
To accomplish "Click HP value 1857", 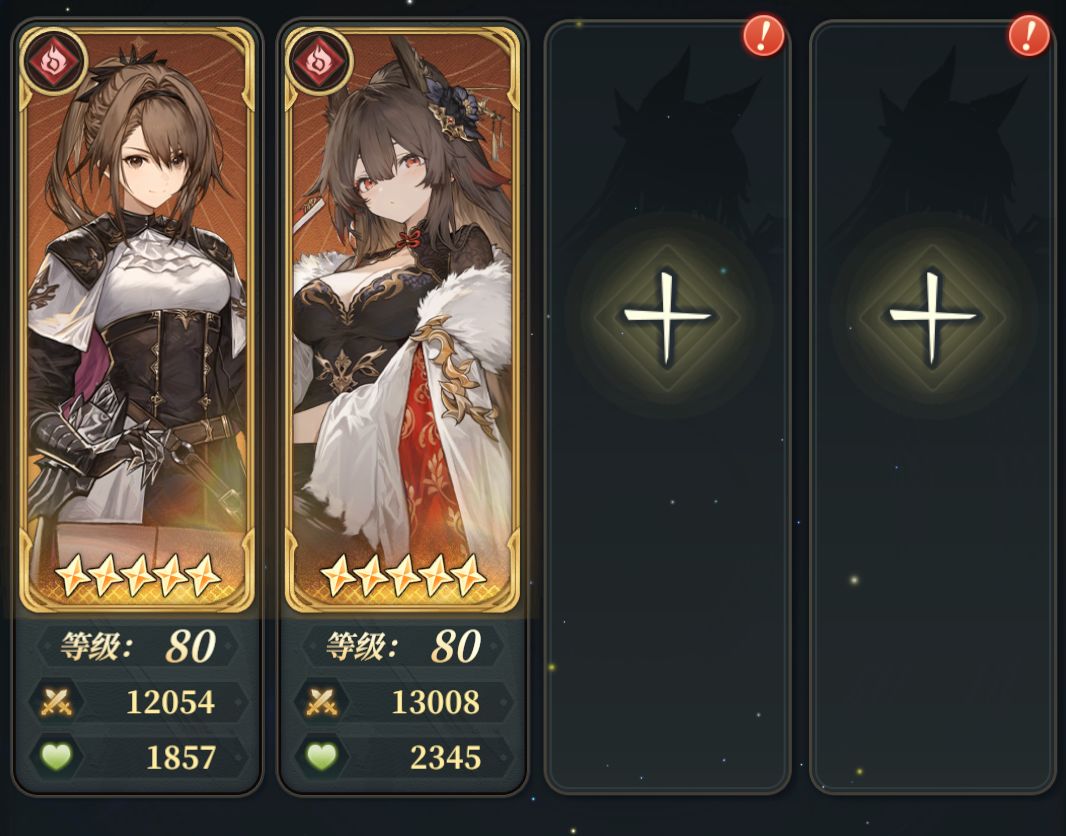I will (181, 757).
